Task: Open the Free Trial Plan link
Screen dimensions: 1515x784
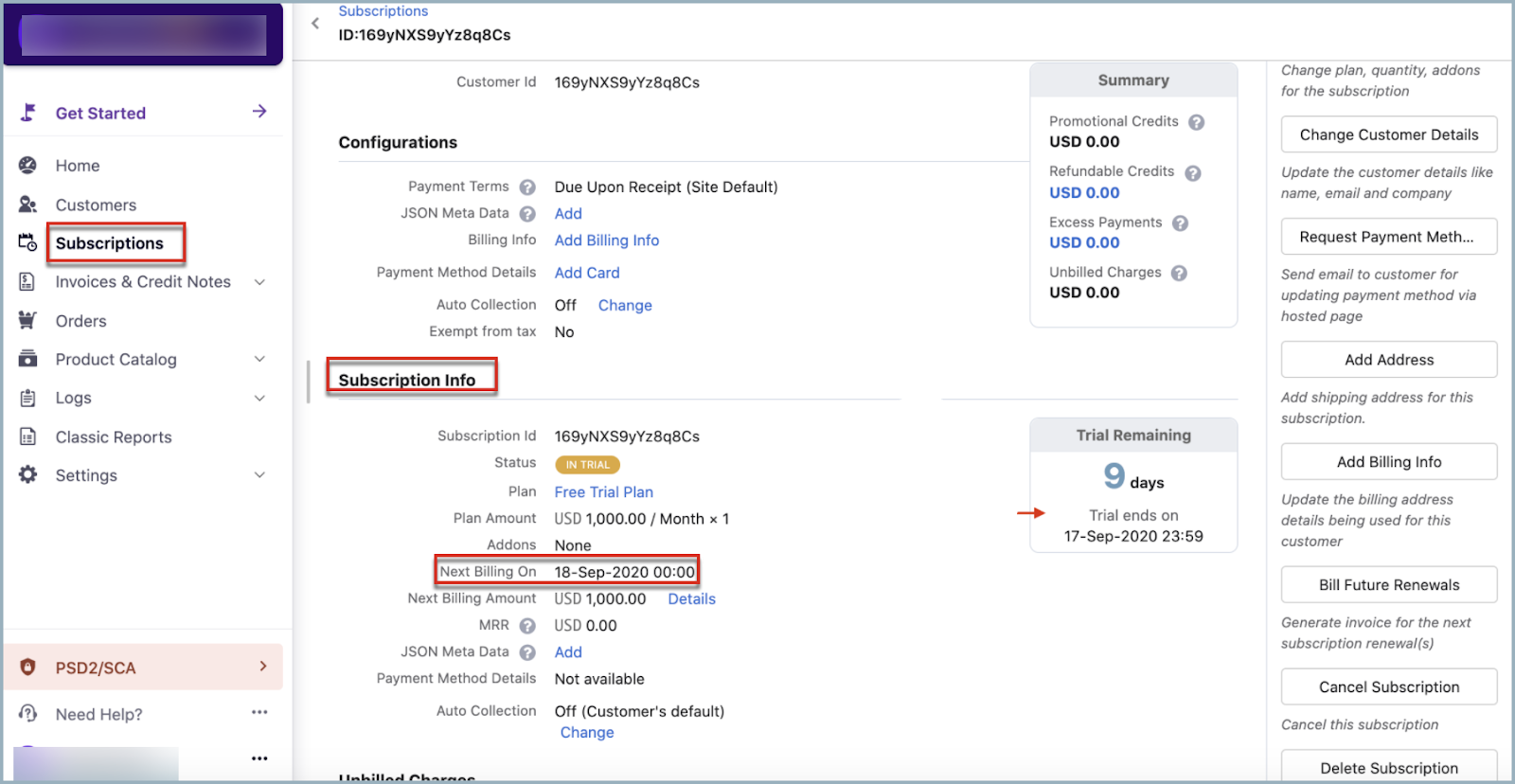Action: [x=603, y=492]
